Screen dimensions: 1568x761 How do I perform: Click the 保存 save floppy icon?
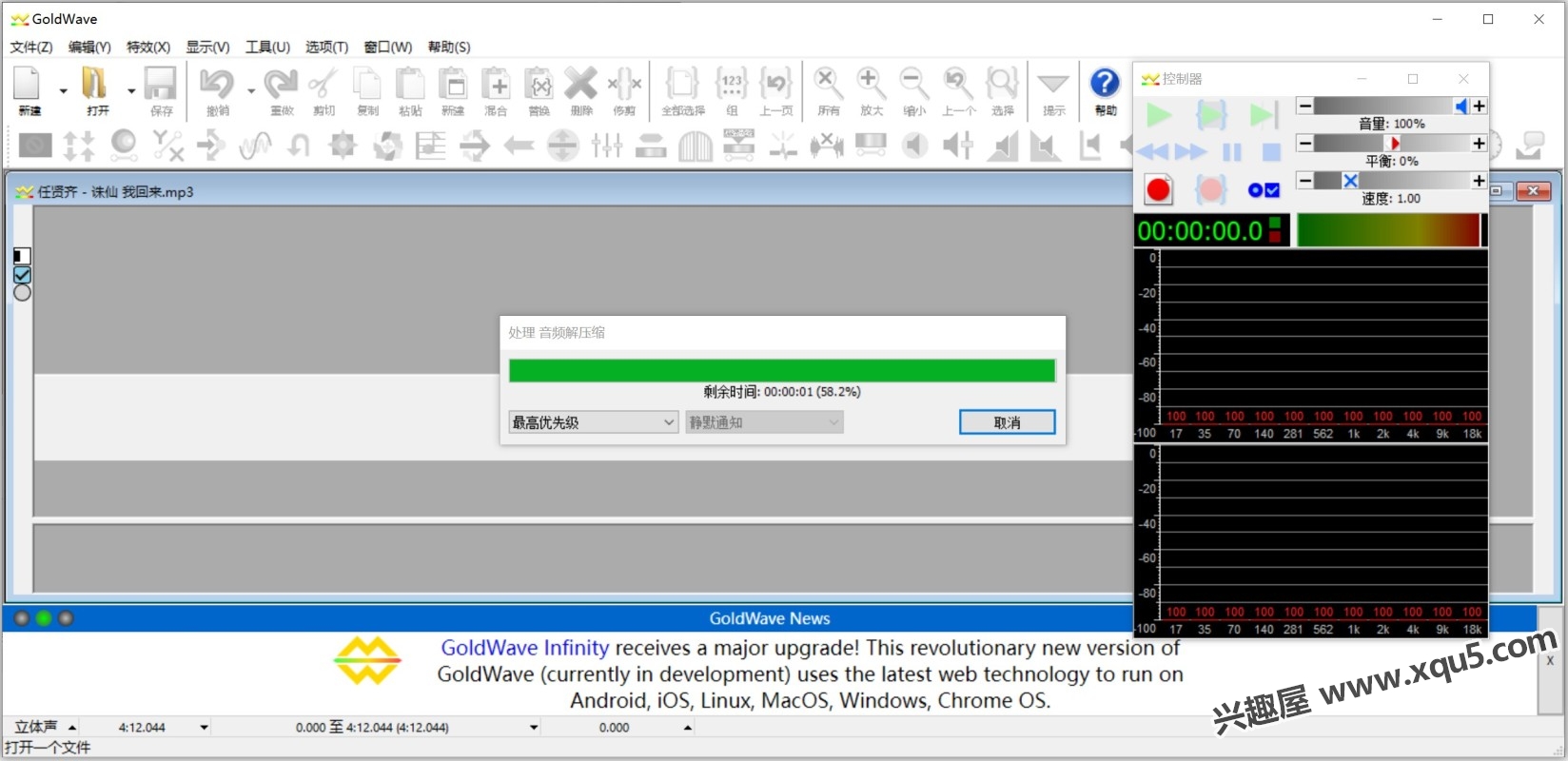[161, 85]
